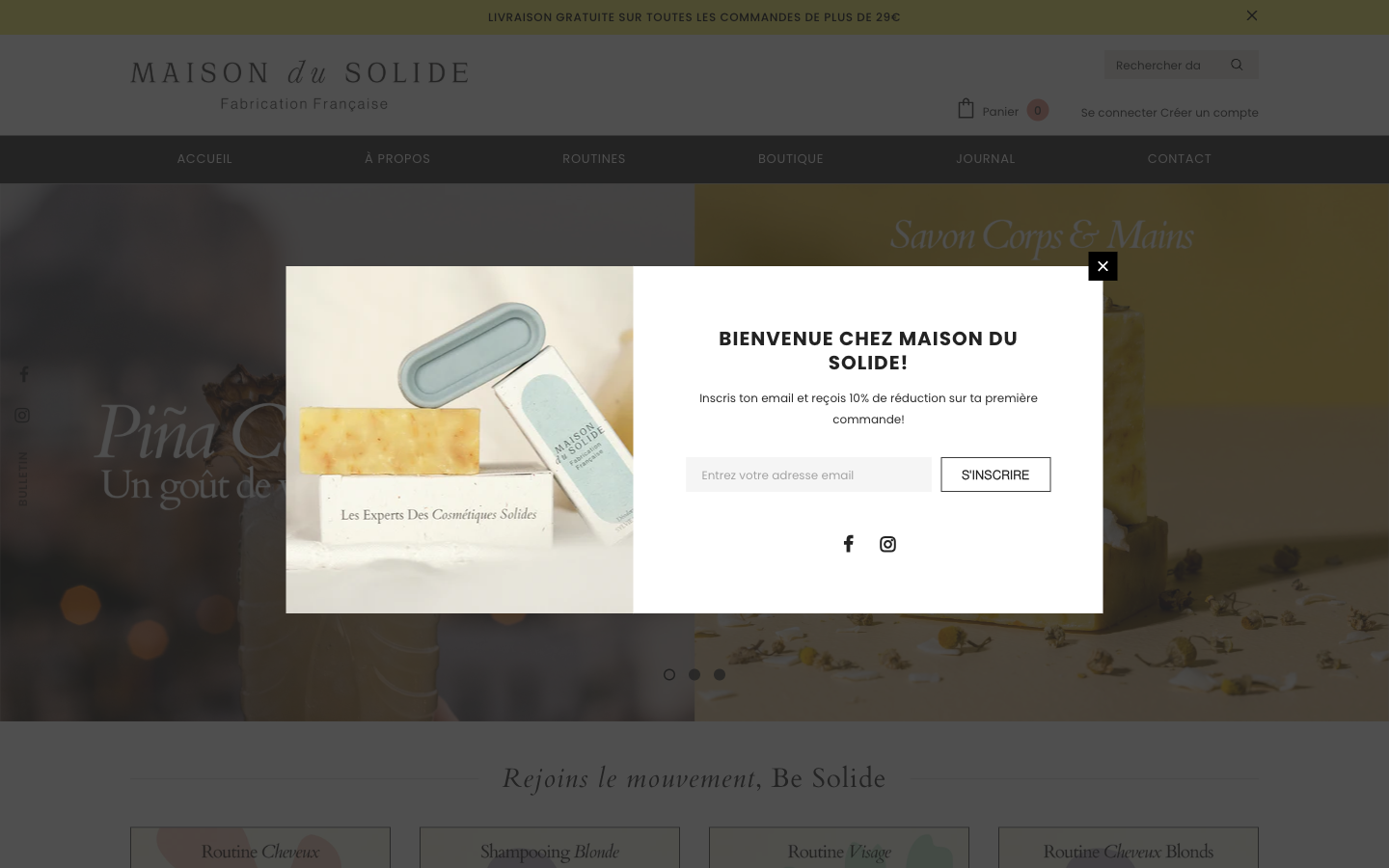Click the search magnifier icon
Screen dimensions: 1389x868
(1237, 65)
